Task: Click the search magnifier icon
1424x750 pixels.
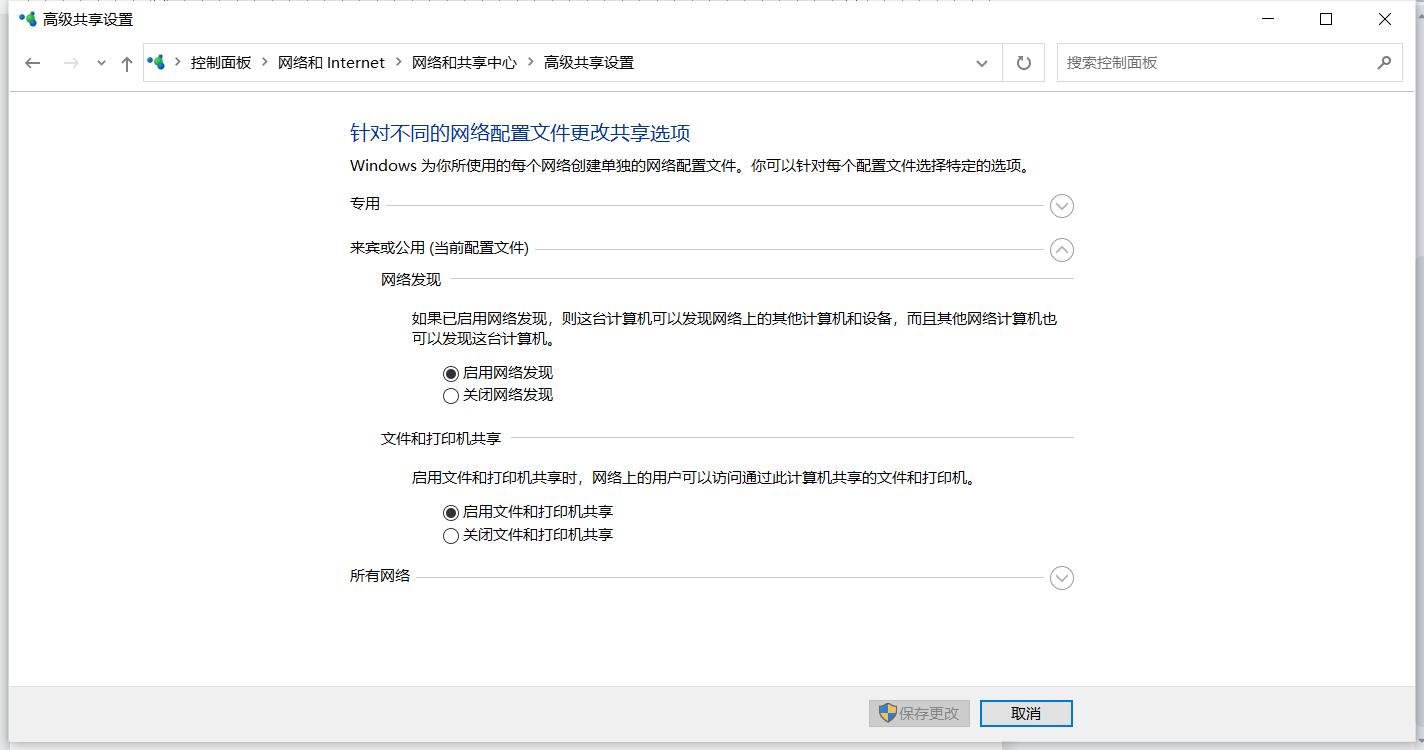Action: (1385, 62)
